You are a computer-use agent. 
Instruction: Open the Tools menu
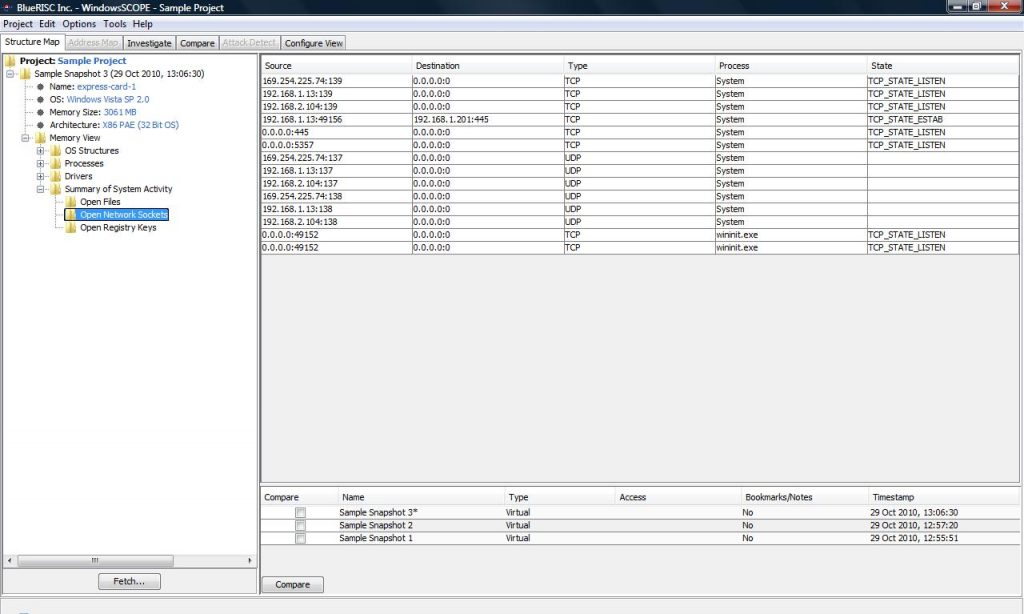click(115, 24)
